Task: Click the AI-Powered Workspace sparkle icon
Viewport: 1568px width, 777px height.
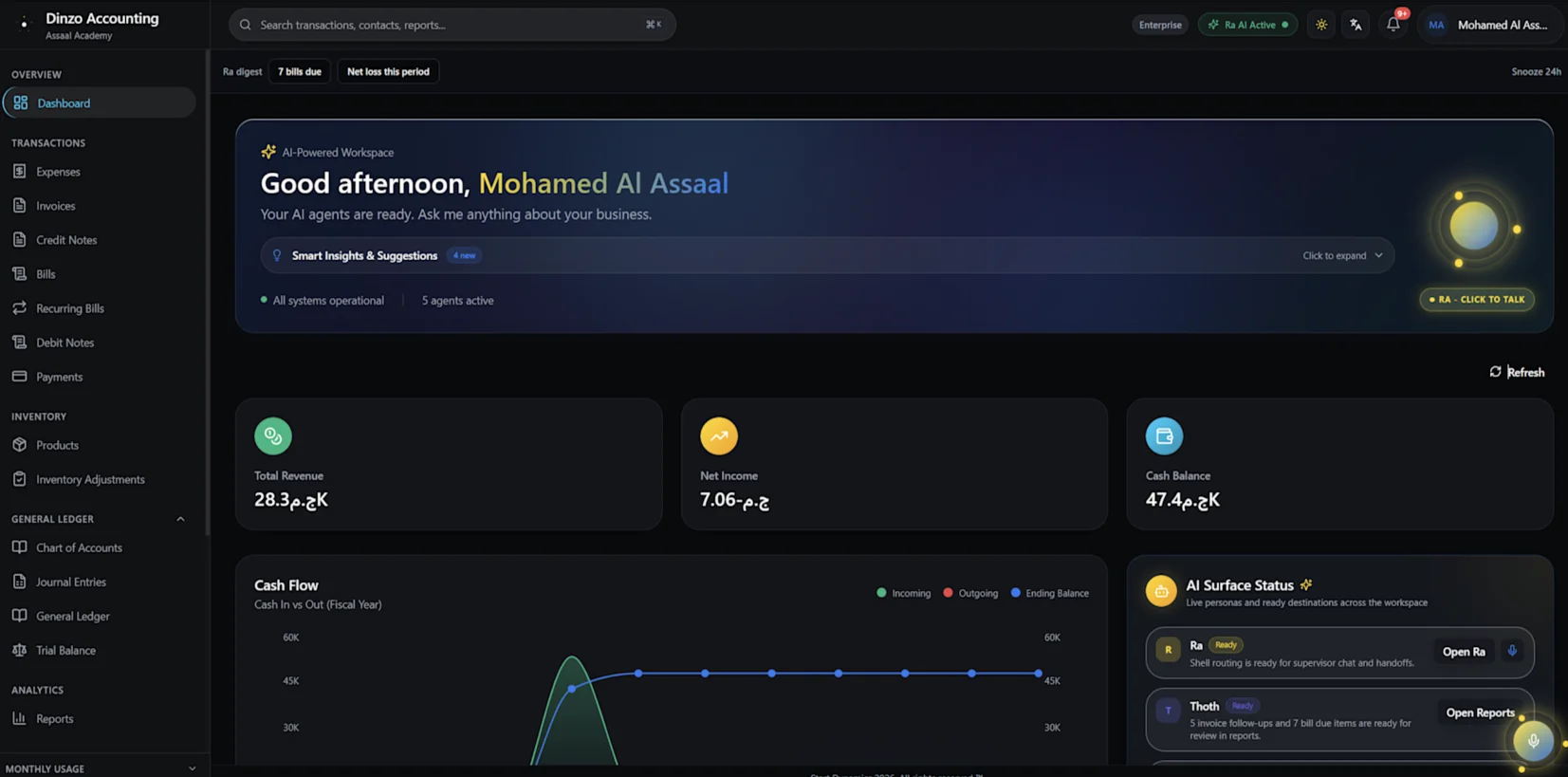Action: 268,152
